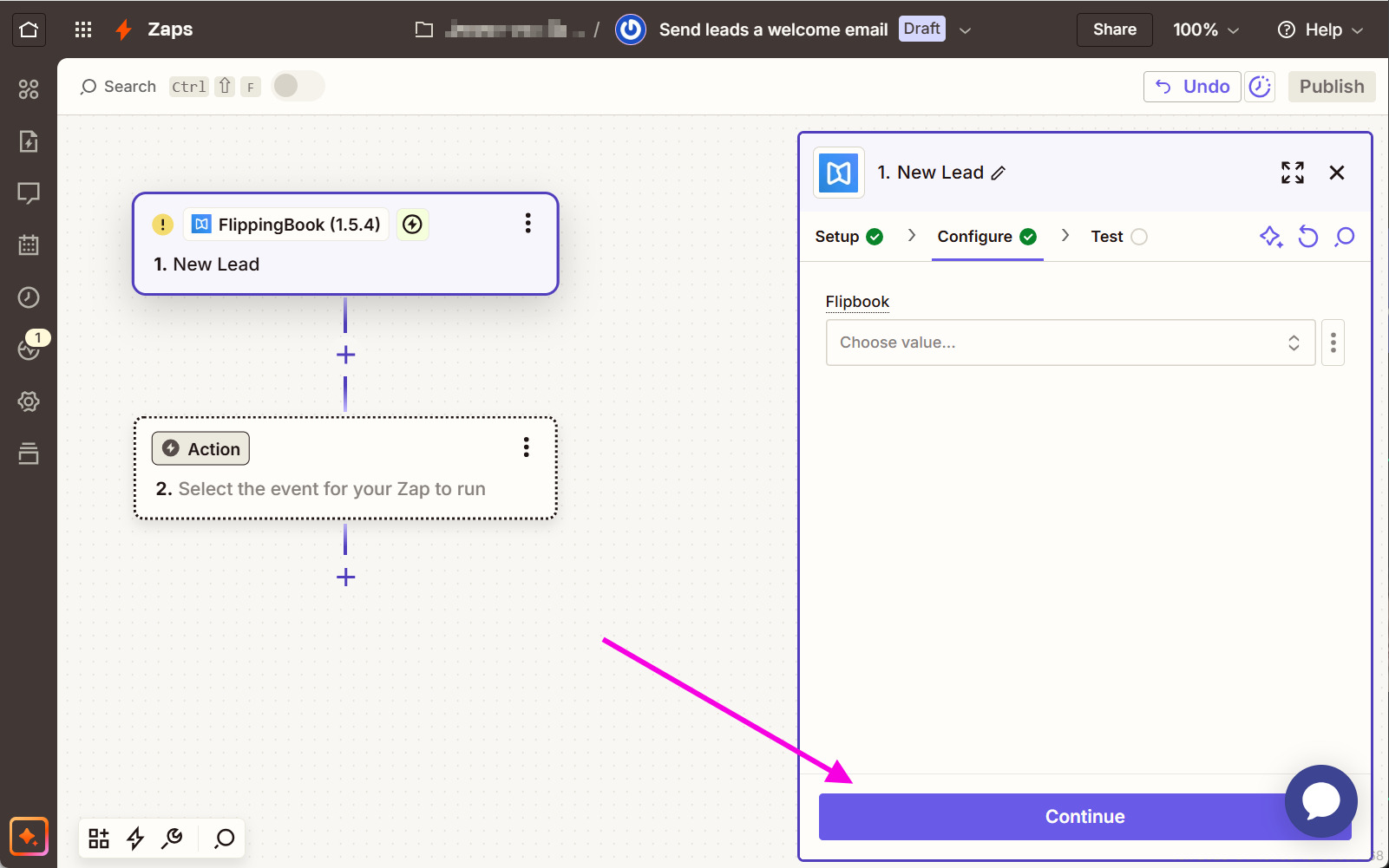This screenshot has width=1389, height=868.
Task: Click the instant trigger bolt icon
Action: (x=413, y=225)
